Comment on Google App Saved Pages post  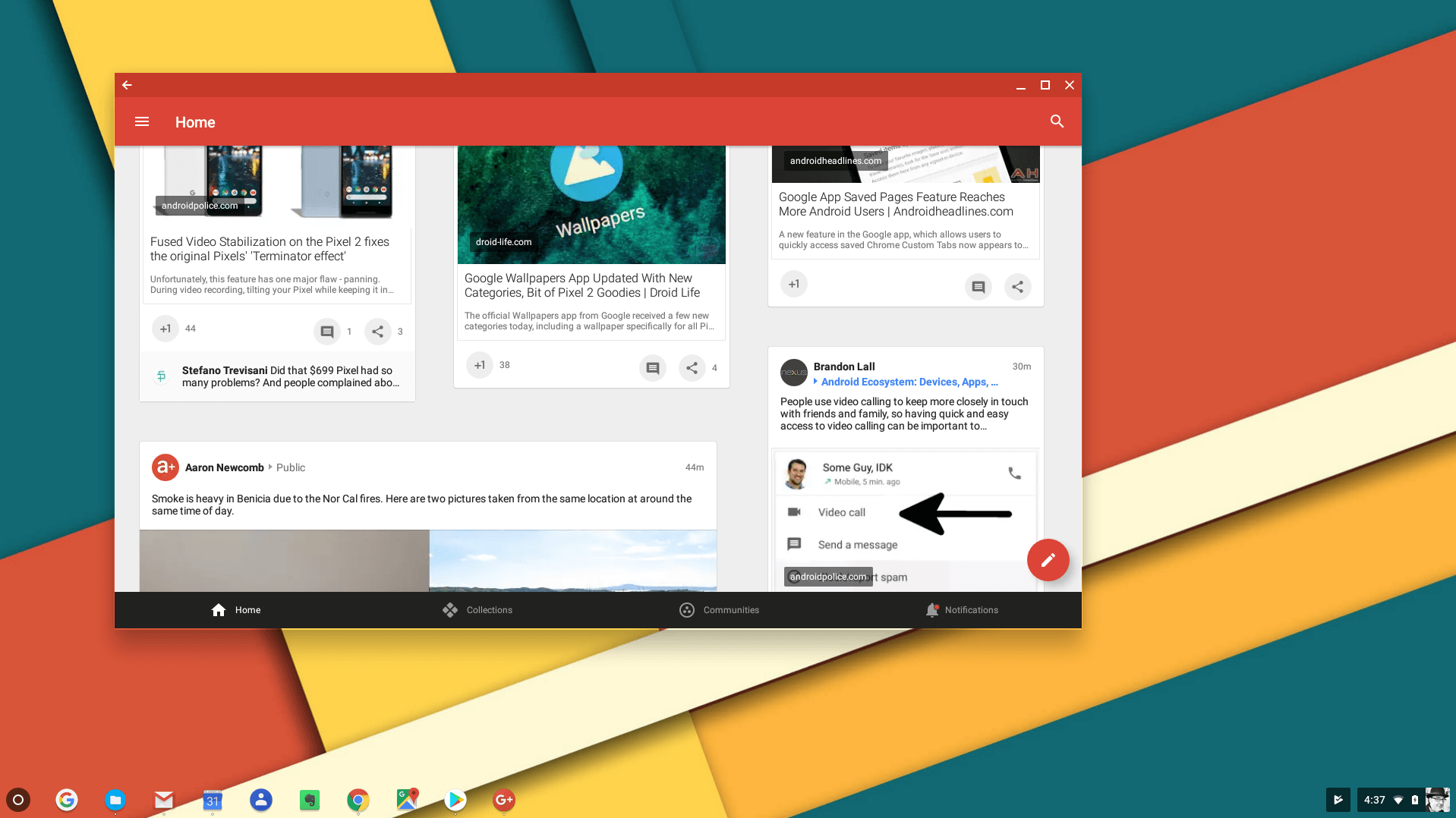[x=979, y=287]
